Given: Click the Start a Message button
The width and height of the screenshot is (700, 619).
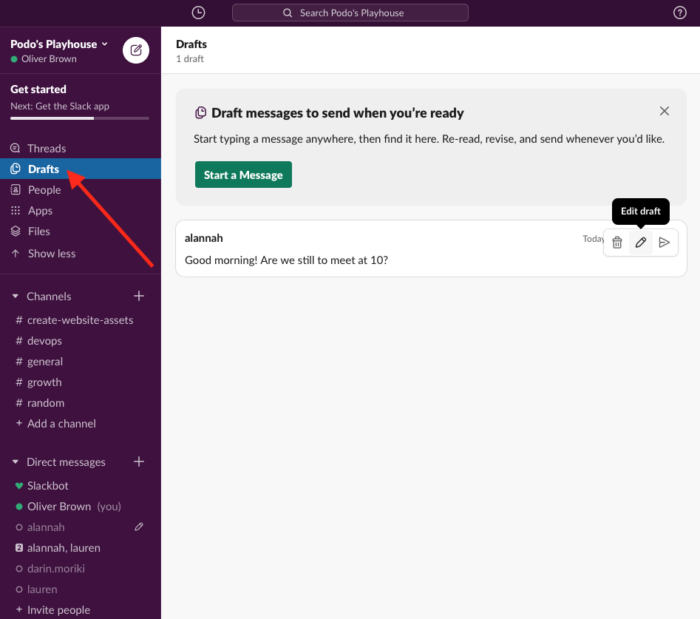Looking at the screenshot, I should pyautogui.click(x=243, y=175).
